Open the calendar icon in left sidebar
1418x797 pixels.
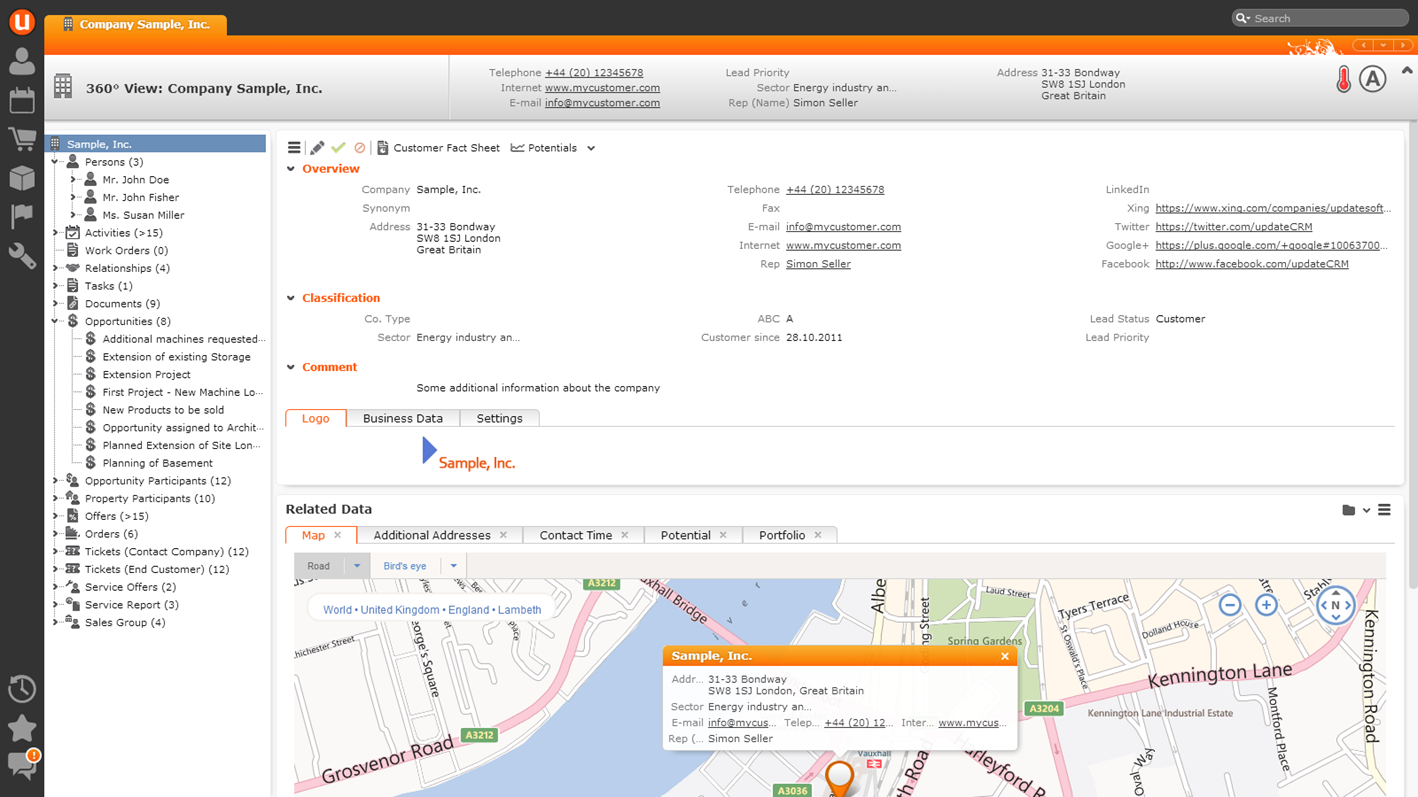pos(22,100)
